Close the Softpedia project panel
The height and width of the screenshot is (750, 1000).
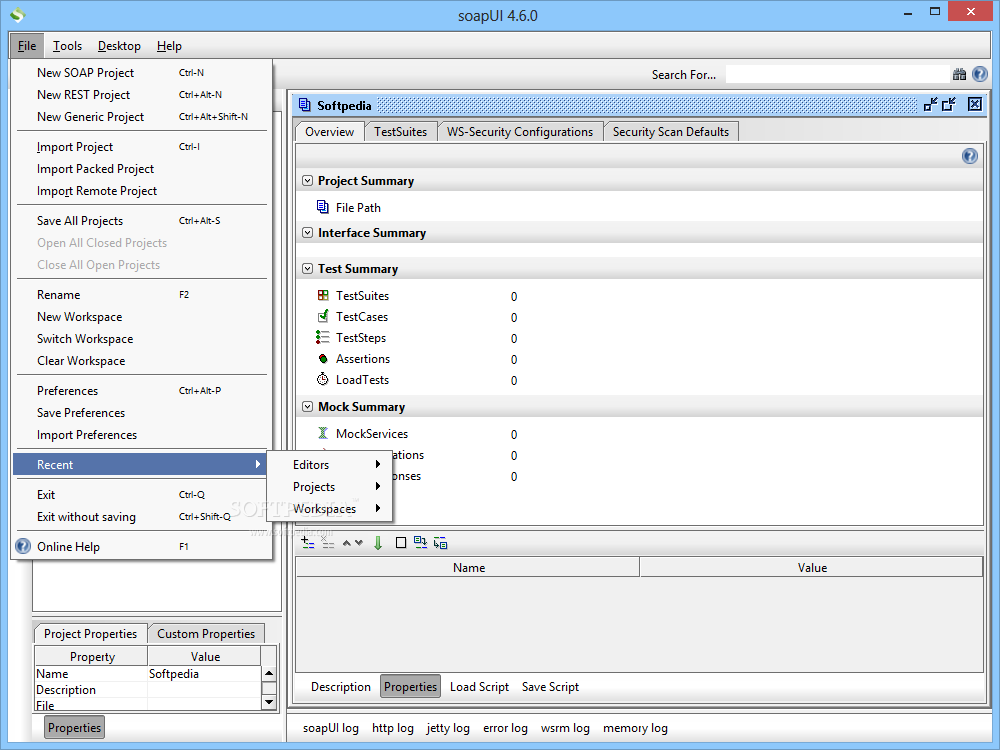[974, 104]
